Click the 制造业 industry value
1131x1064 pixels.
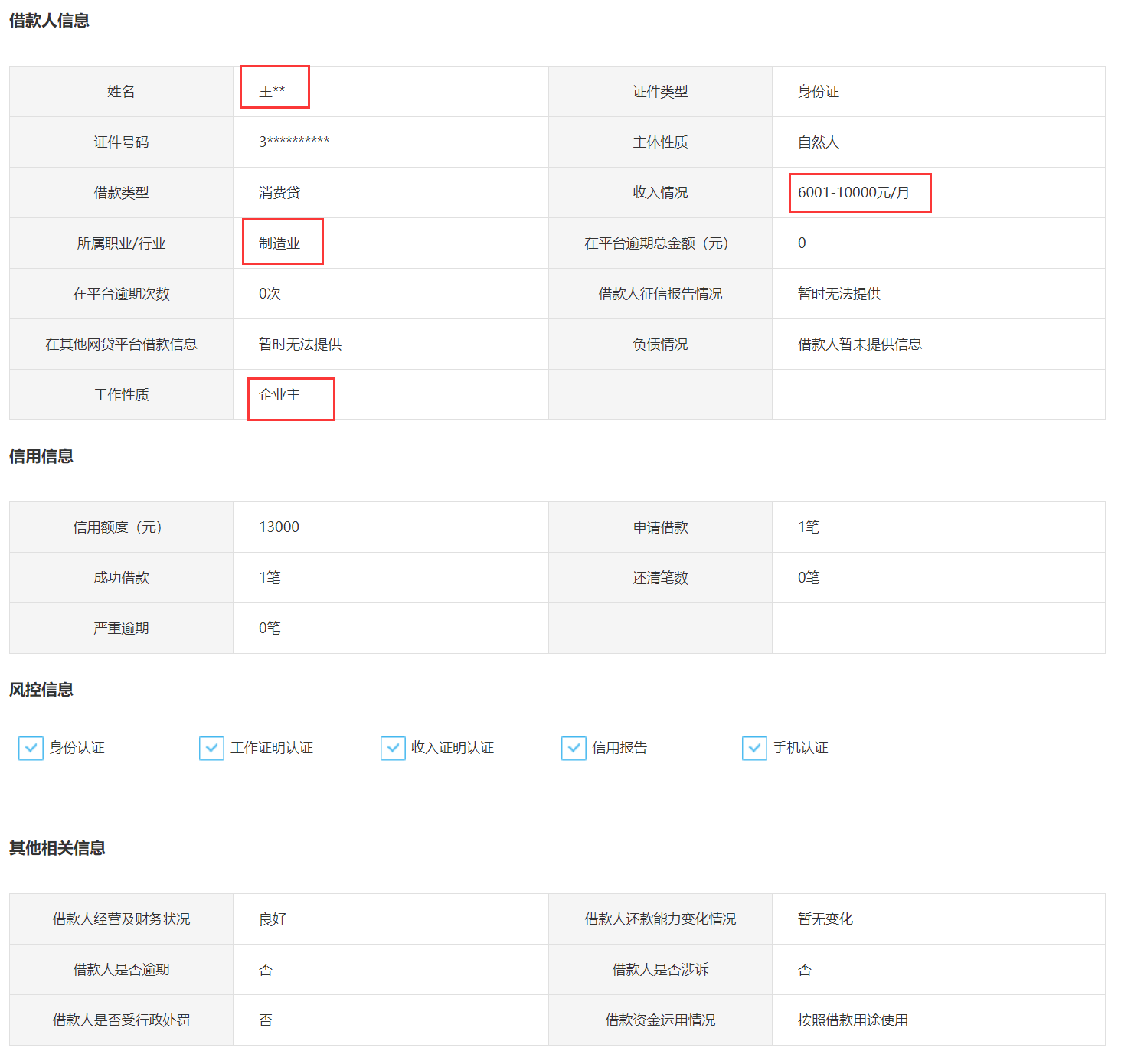pyautogui.click(x=279, y=243)
